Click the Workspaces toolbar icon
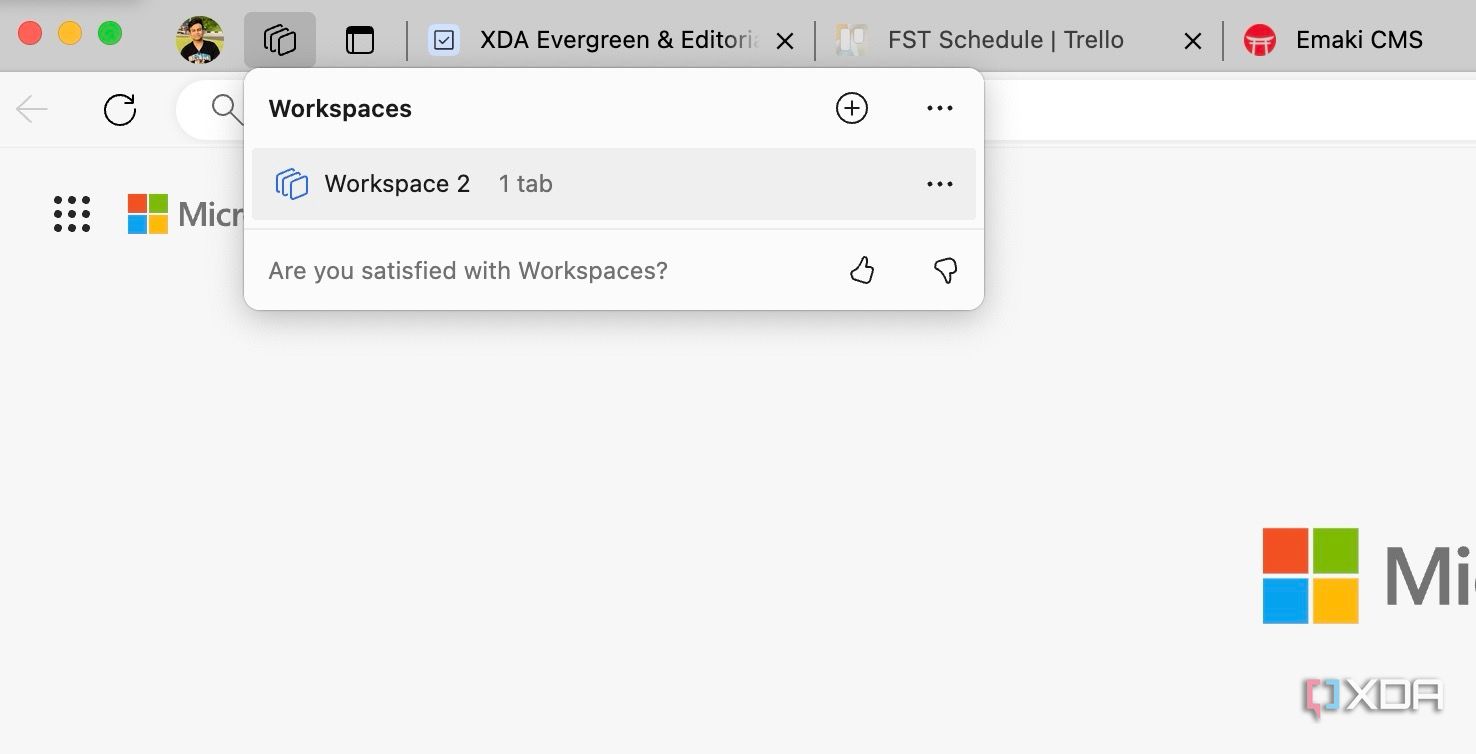Screen dimensions: 1476x754 click(x=280, y=40)
